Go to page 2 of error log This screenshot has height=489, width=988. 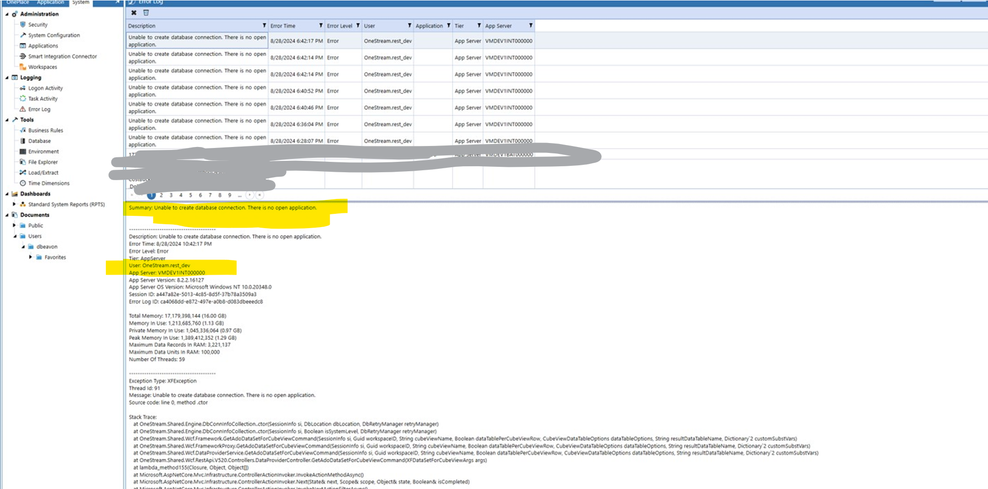[161, 195]
